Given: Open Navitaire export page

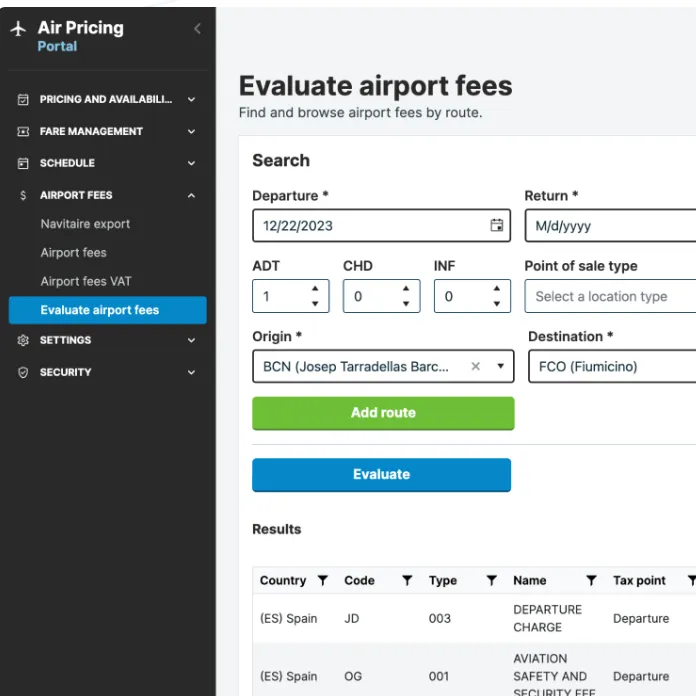Looking at the screenshot, I should tap(85, 224).
